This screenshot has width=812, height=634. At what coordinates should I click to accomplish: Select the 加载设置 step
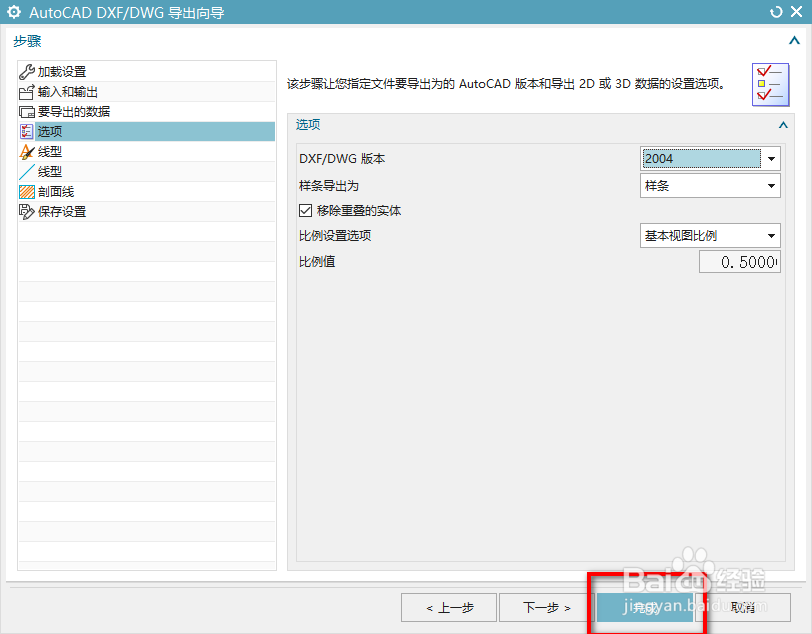pyautogui.click(x=147, y=71)
